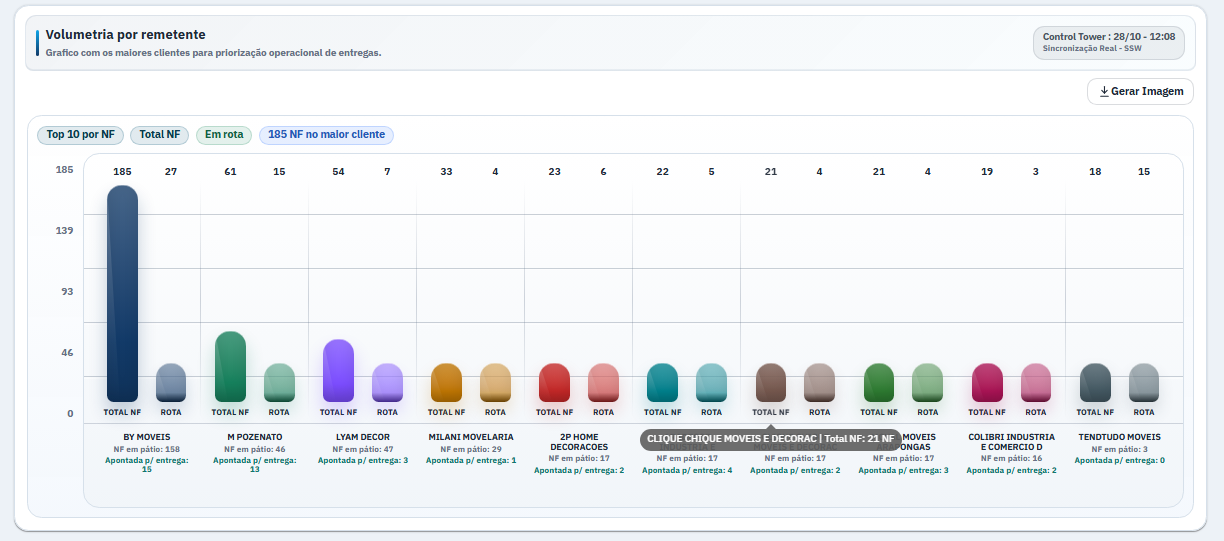
Task: Click the BY MOVEIS Rota bar
Action: [171, 383]
